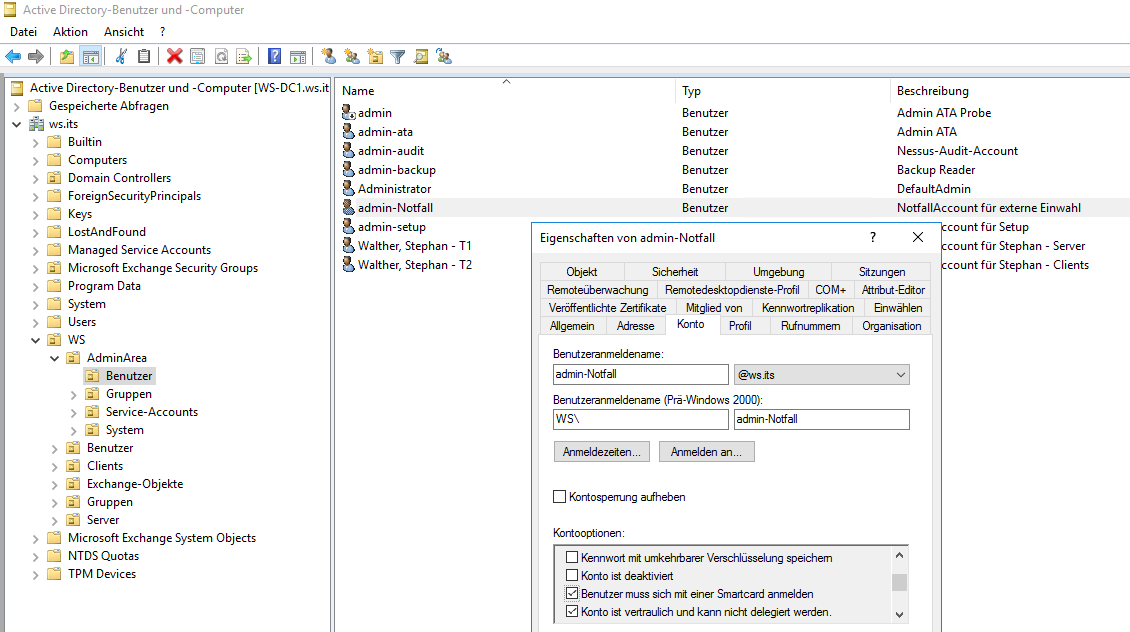Click the add to group icon
Viewport: 1130px width, 632px height.
click(x=444, y=56)
